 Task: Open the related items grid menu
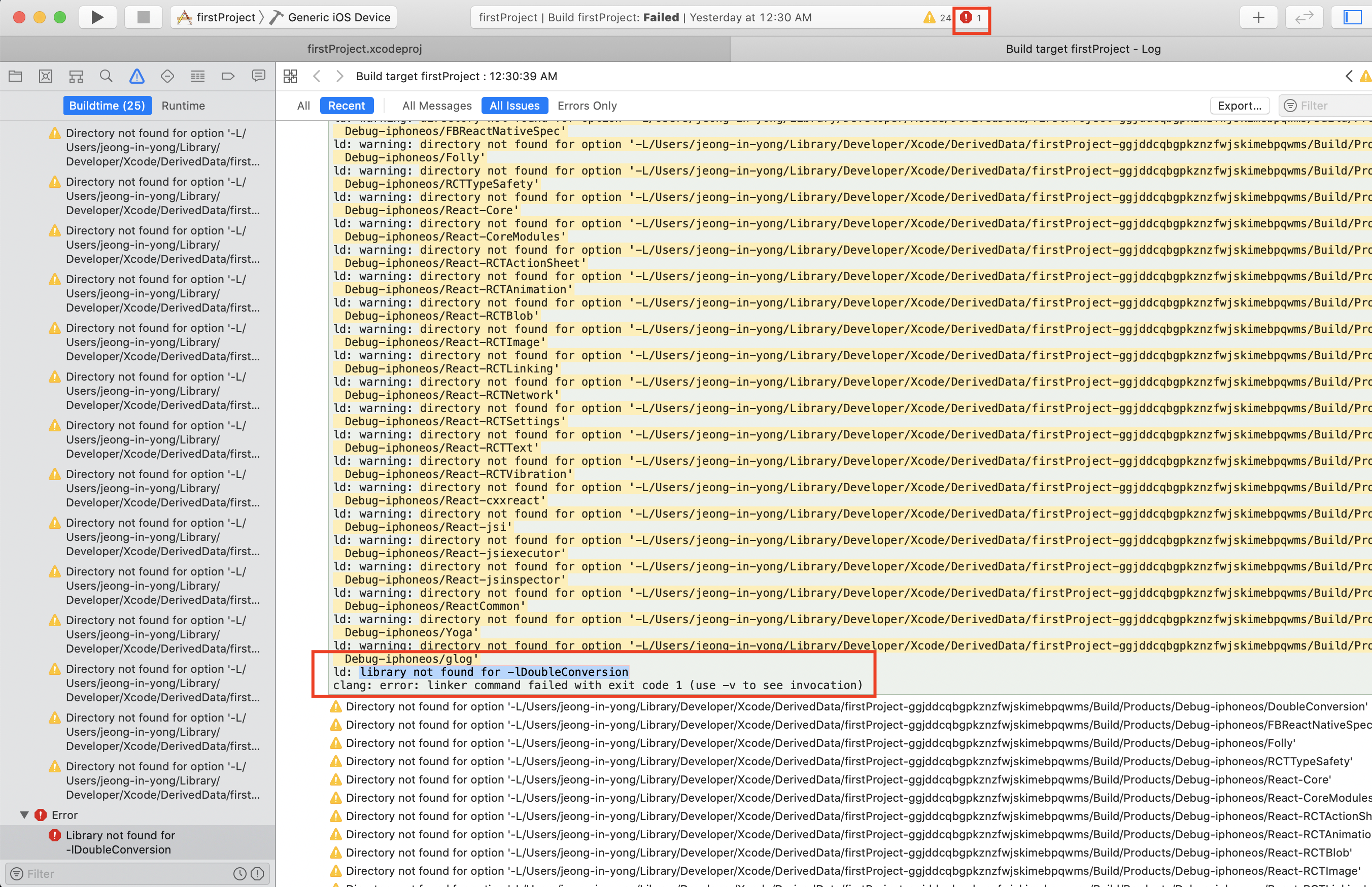point(290,76)
